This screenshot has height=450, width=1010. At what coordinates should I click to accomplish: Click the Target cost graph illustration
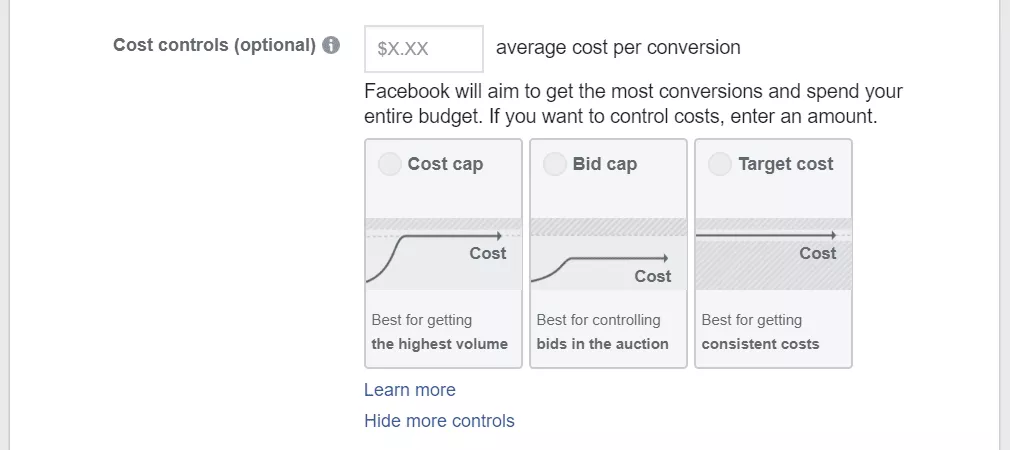tap(773, 254)
